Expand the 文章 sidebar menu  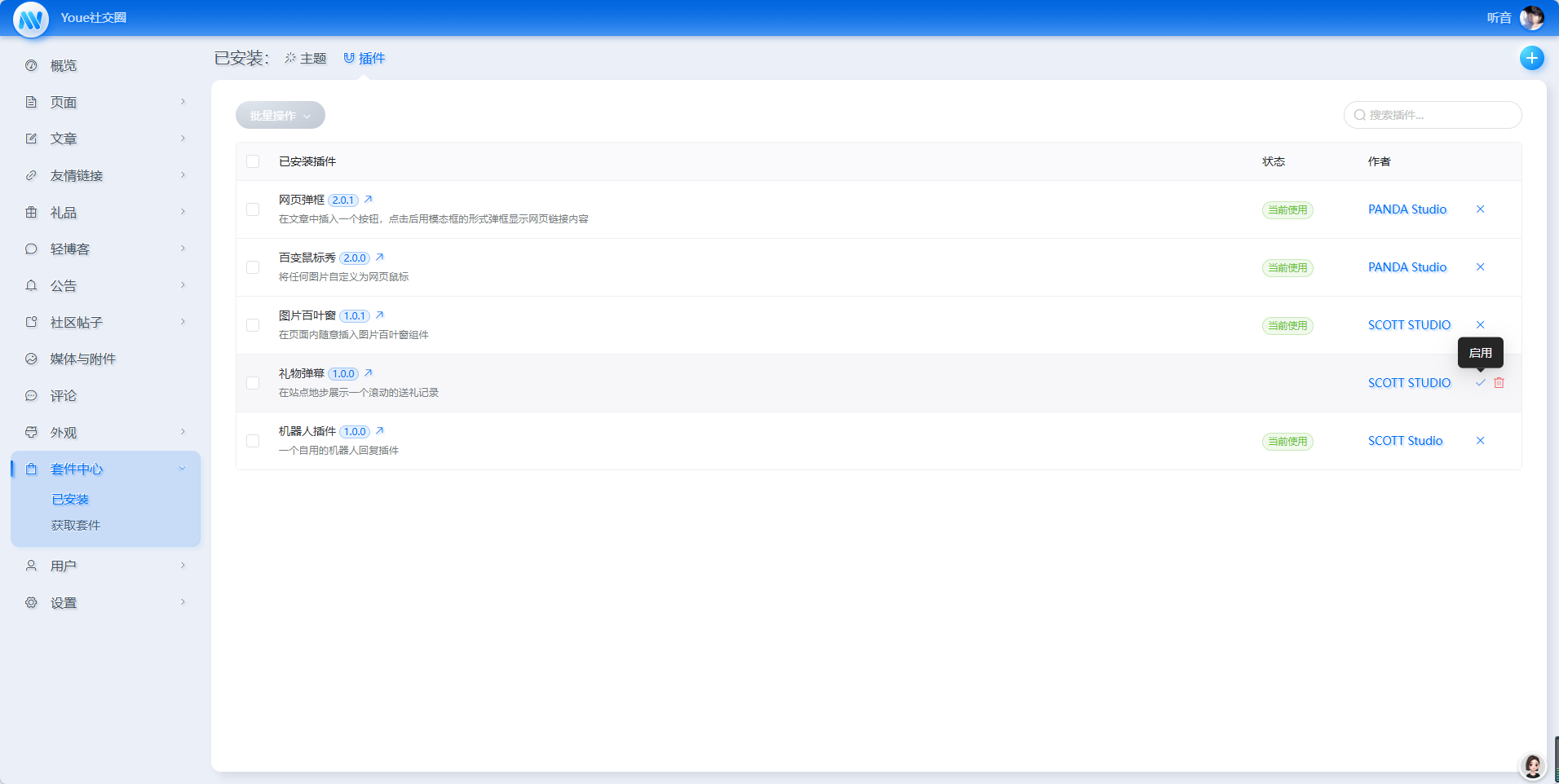click(106, 139)
